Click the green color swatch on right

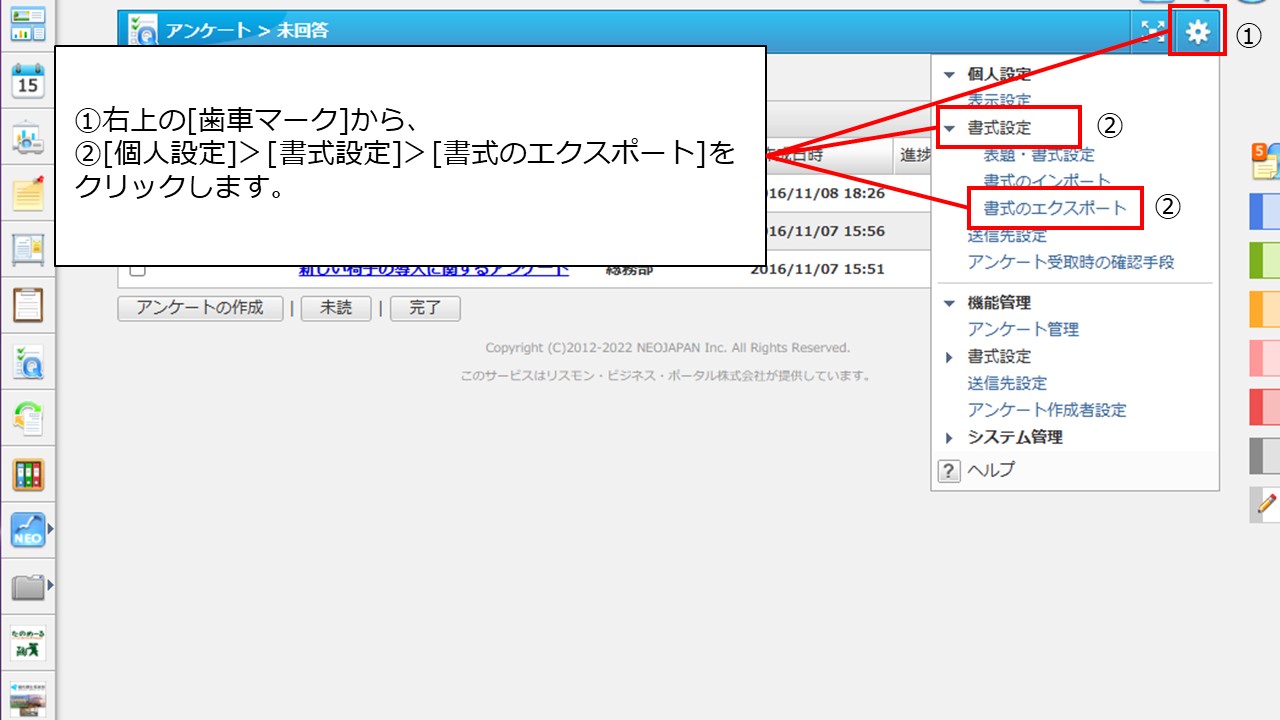(x=1265, y=261)
